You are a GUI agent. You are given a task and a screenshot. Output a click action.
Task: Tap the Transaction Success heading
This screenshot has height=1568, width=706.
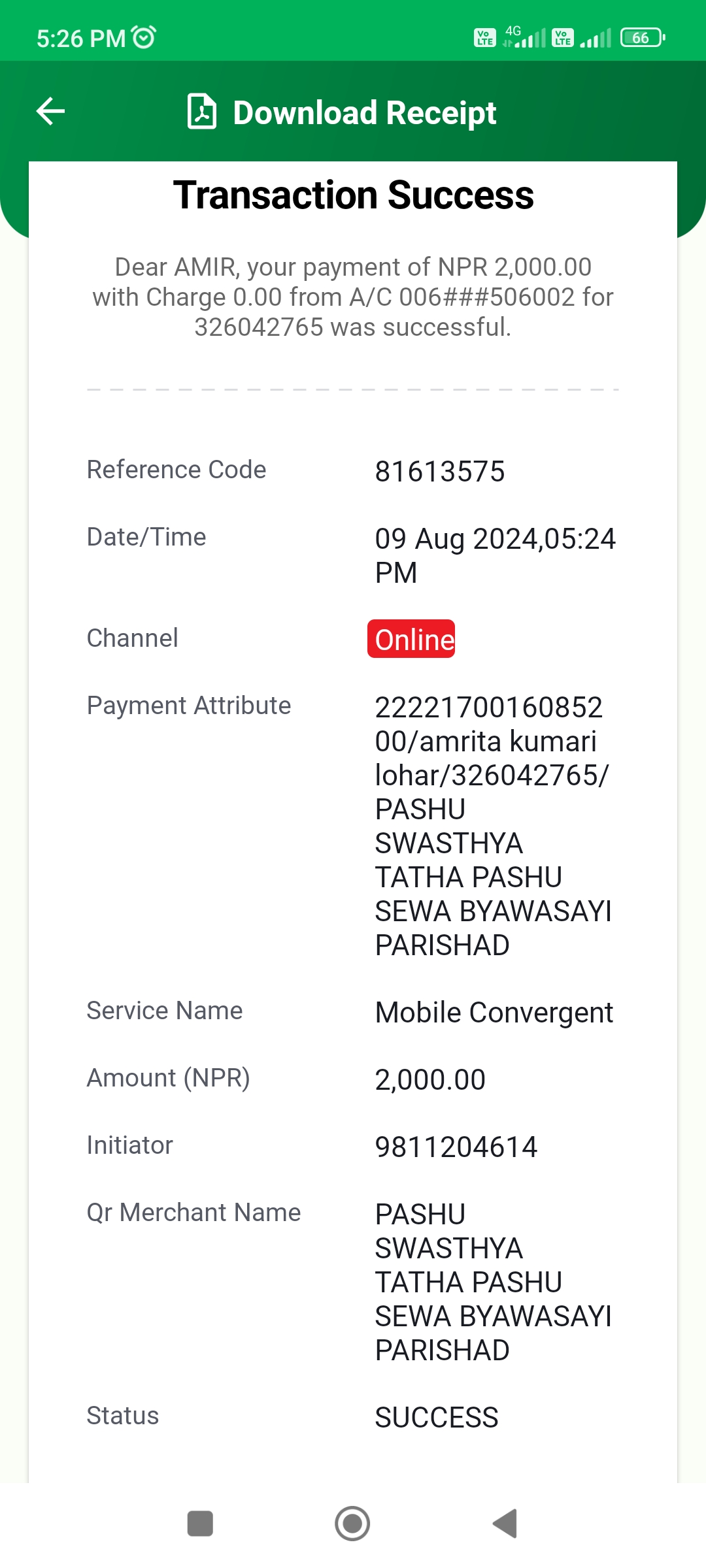[x=353, y=195]
